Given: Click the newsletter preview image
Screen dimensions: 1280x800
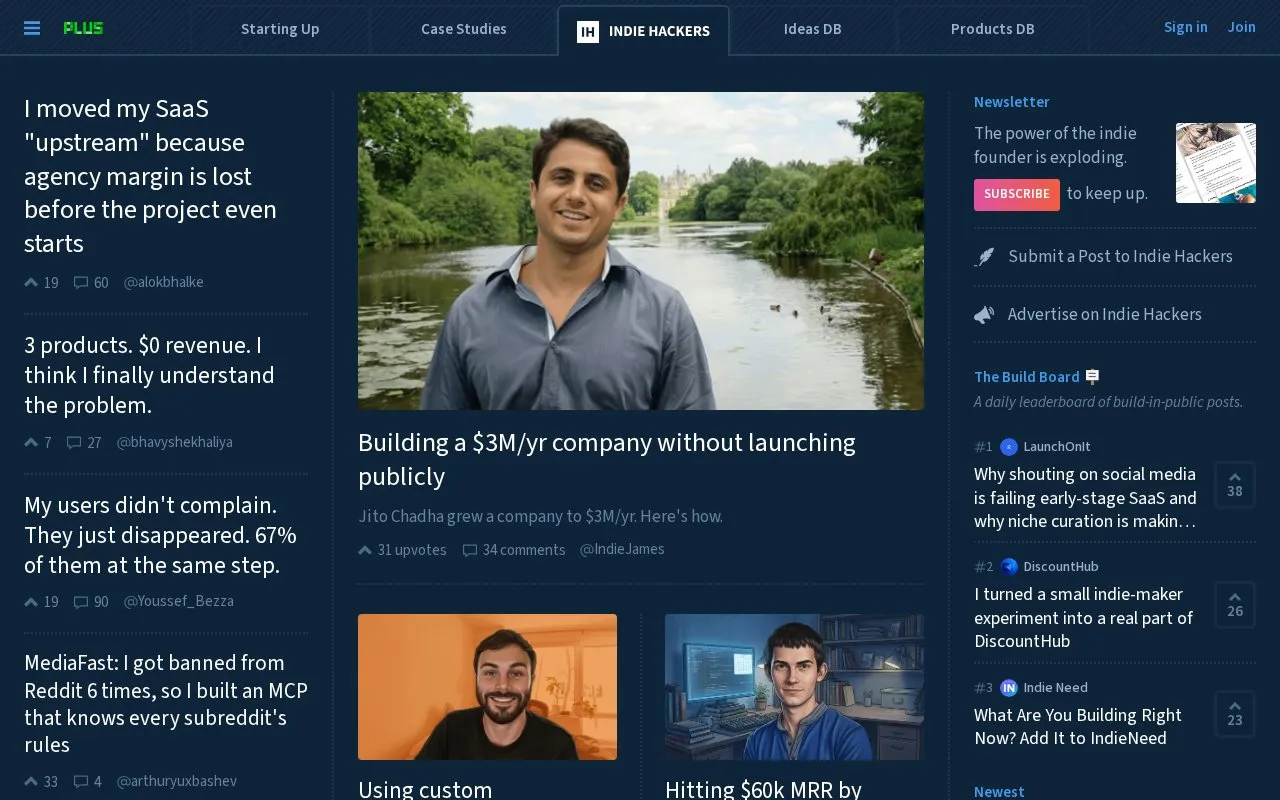Looking at the screenshot, I should [x=1216, y=163].
